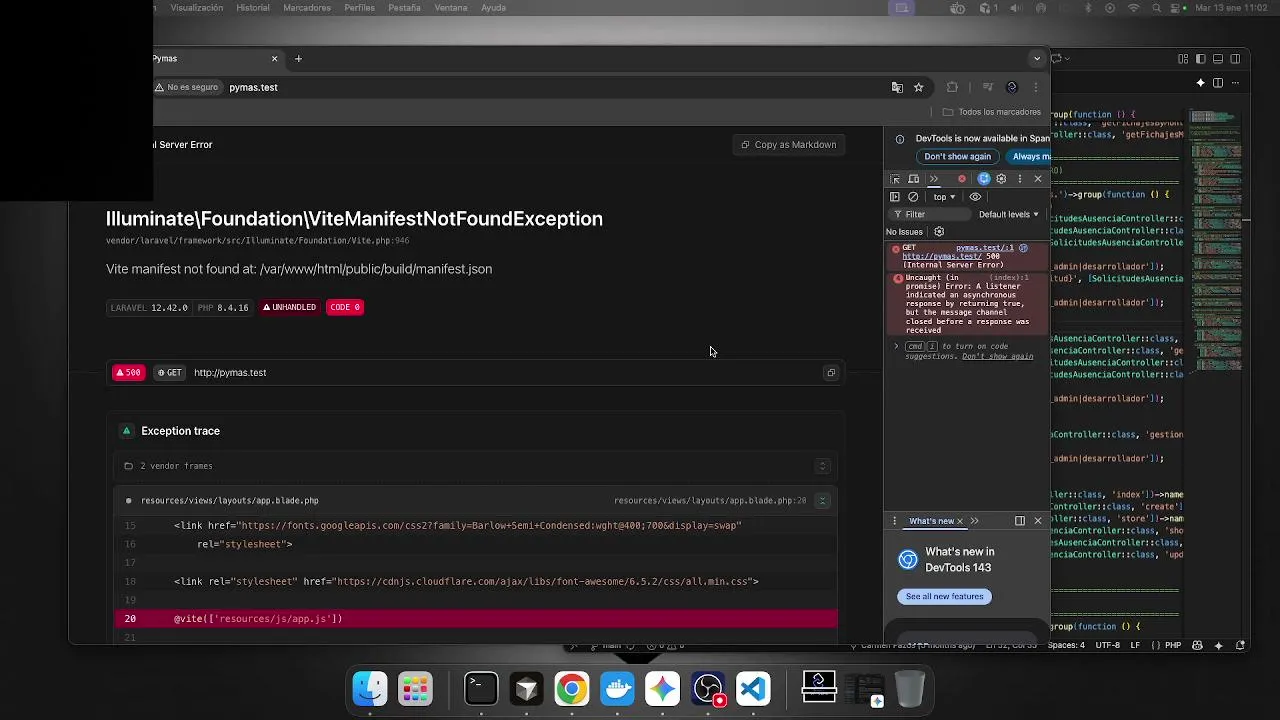Open Terminal from the Dock
The width and height of the screenshot is (1280, 720).
tap(481, 689)
